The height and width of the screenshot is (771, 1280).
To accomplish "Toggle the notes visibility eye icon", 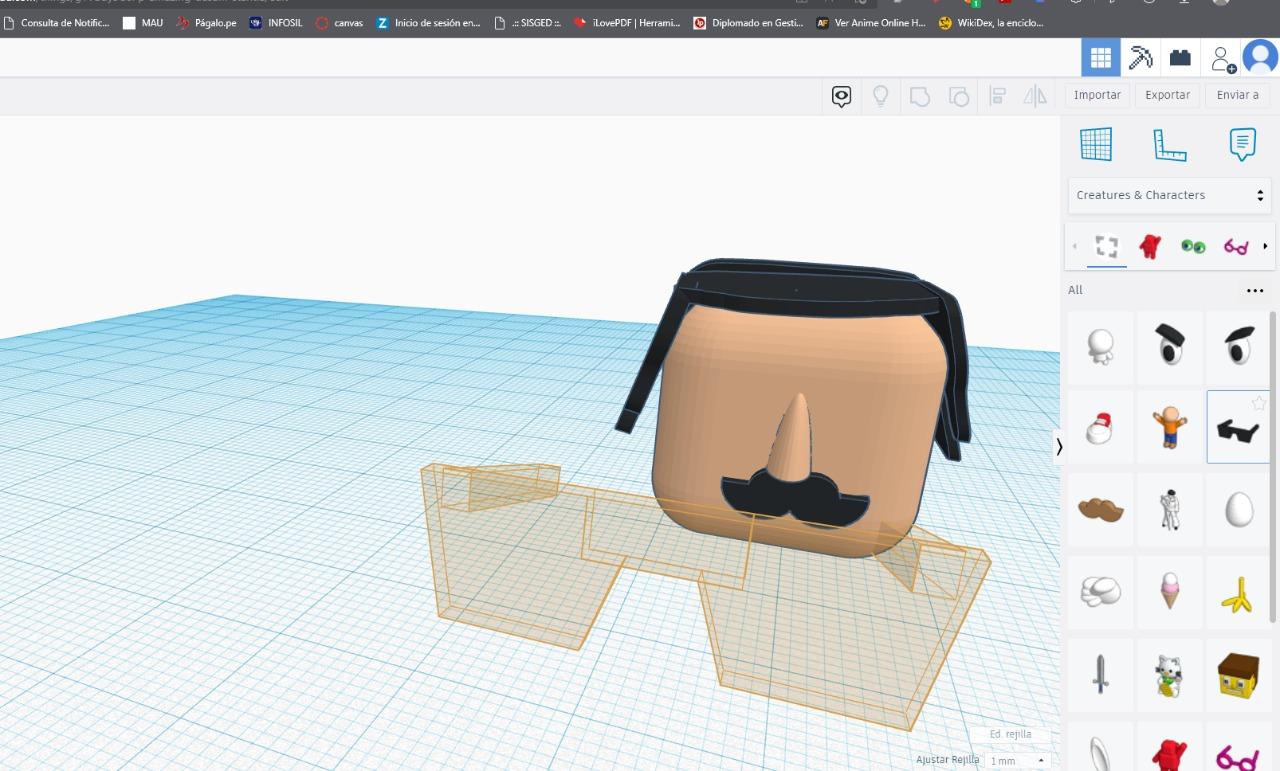I will coord(842,96).
